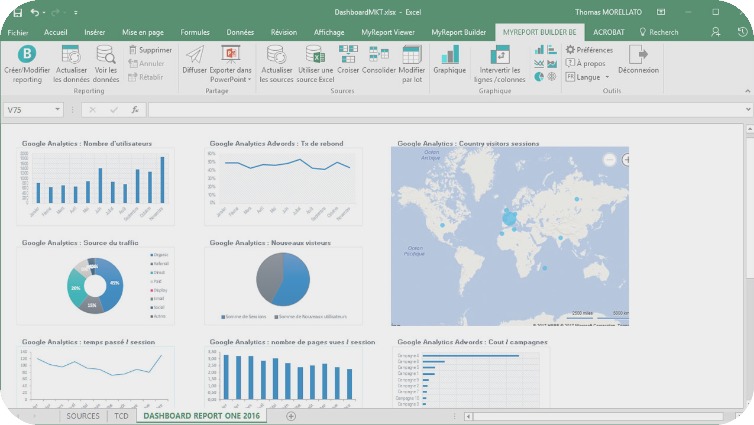
Task: Click Utiliser une source Excel icon
Action: 315,54
